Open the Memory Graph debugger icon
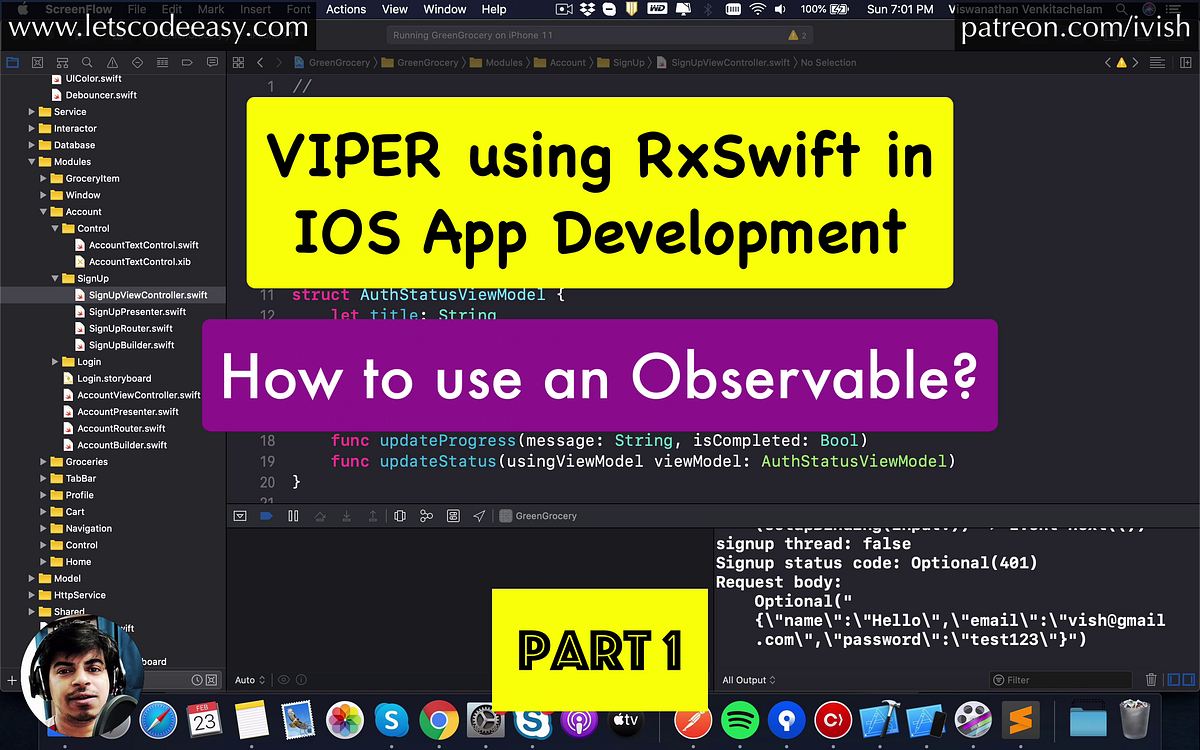 [426, 515]
